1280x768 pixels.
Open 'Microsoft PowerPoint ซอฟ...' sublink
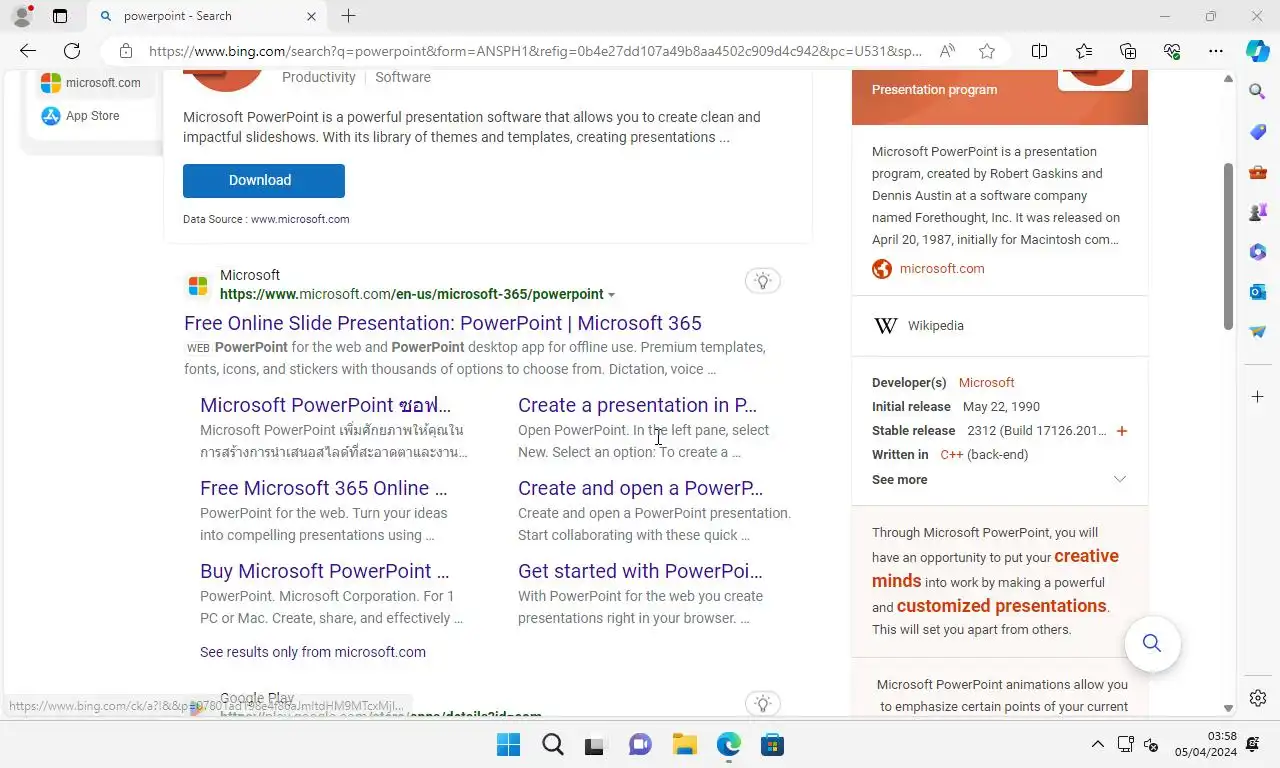click(326, 405)
